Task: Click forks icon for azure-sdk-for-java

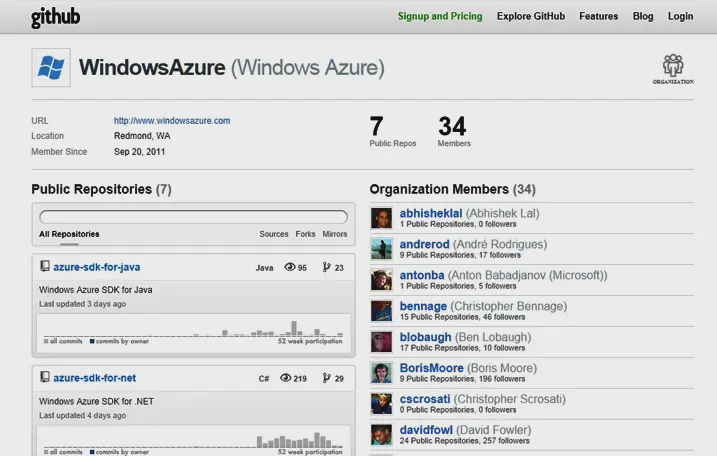Action: tap(326, 268)
